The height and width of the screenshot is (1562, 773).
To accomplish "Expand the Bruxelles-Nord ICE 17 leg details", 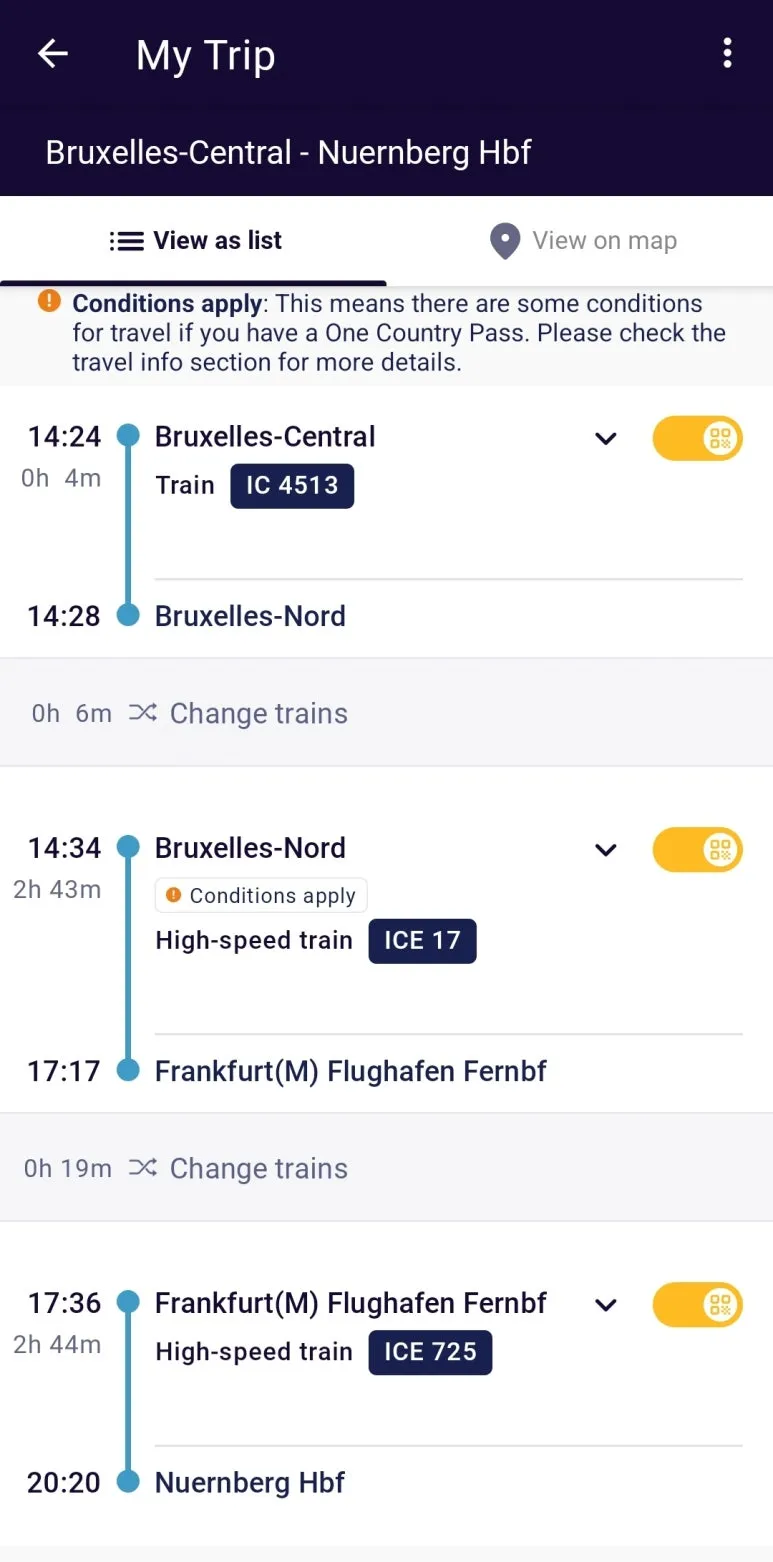I will (605, 849).
